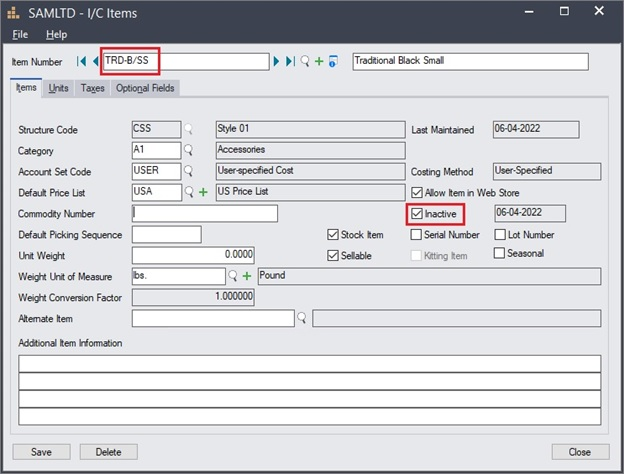Viewport: 624px width, 474px height.
Task: Focus the Commodity Number field
Action: (x=205, y=214)
